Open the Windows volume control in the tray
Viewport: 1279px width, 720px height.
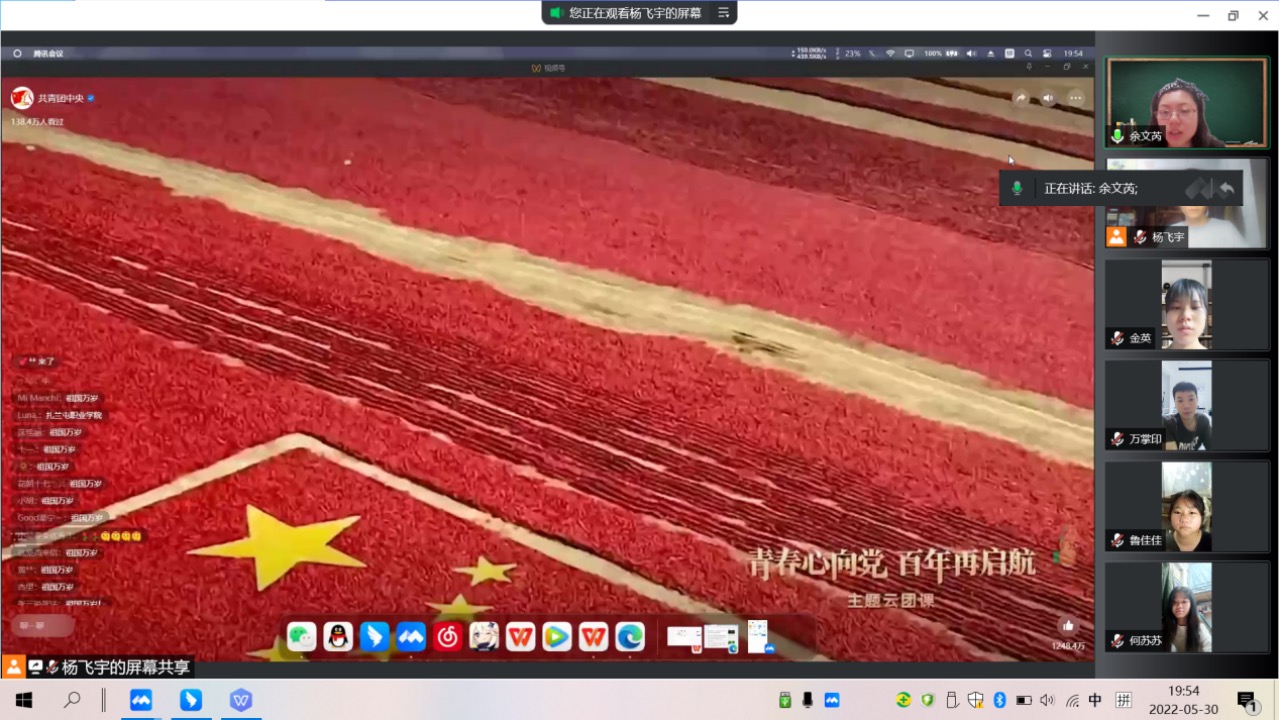(x=1047, y=700)
